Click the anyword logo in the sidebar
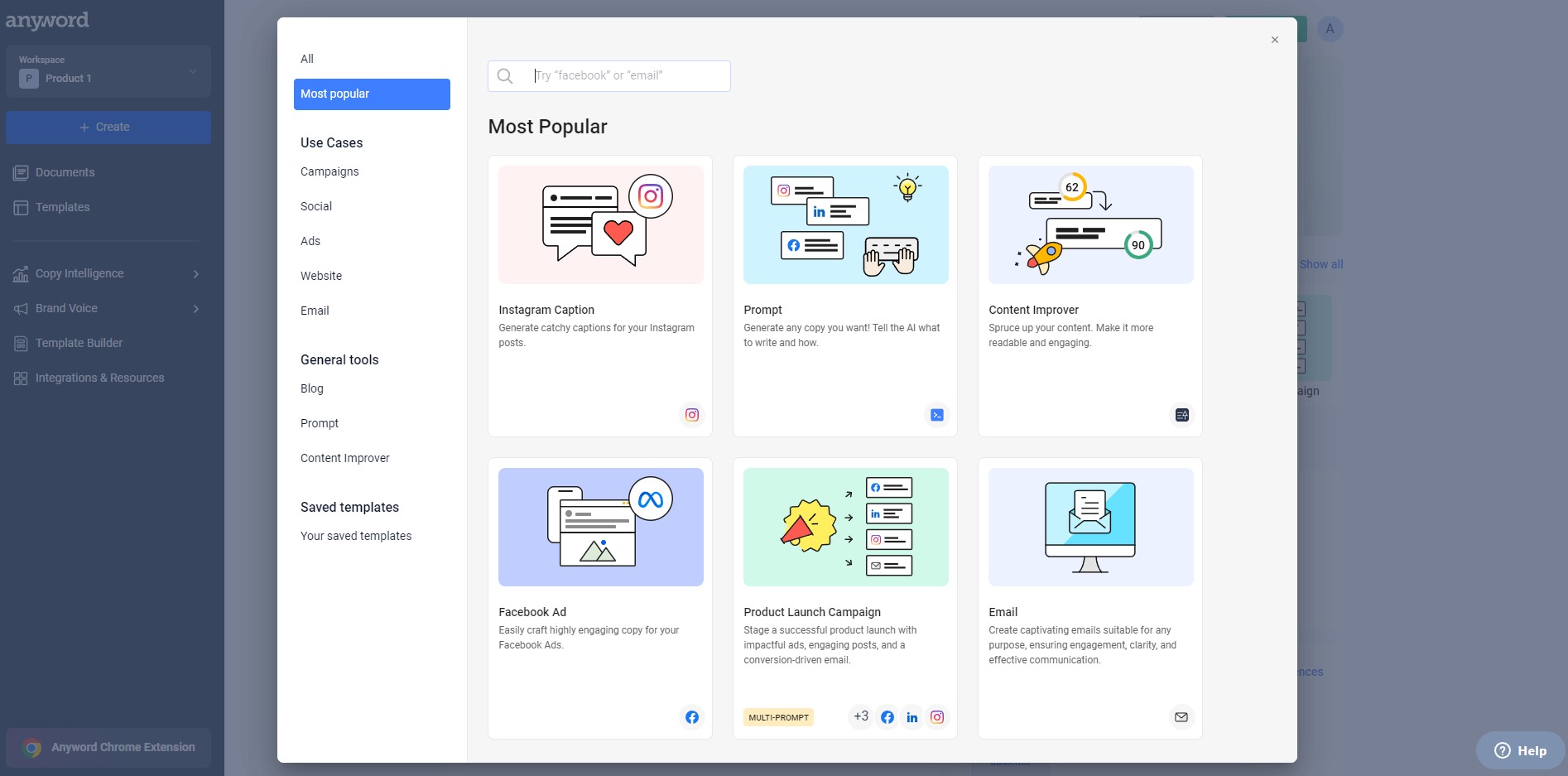The width and height of the screenshot is (1568, 776). [x=47, y=21]
